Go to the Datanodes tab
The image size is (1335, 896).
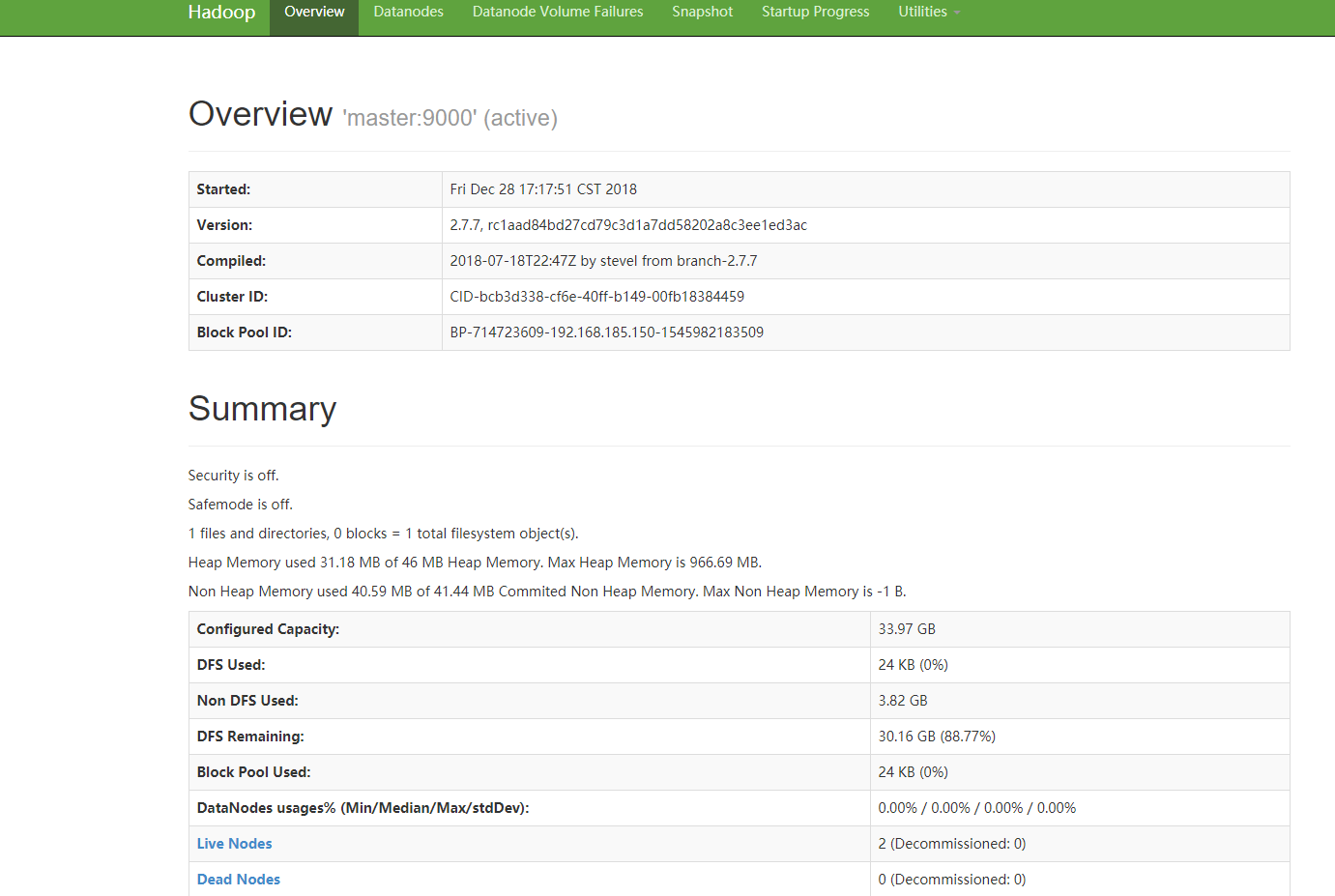[408, 13]
